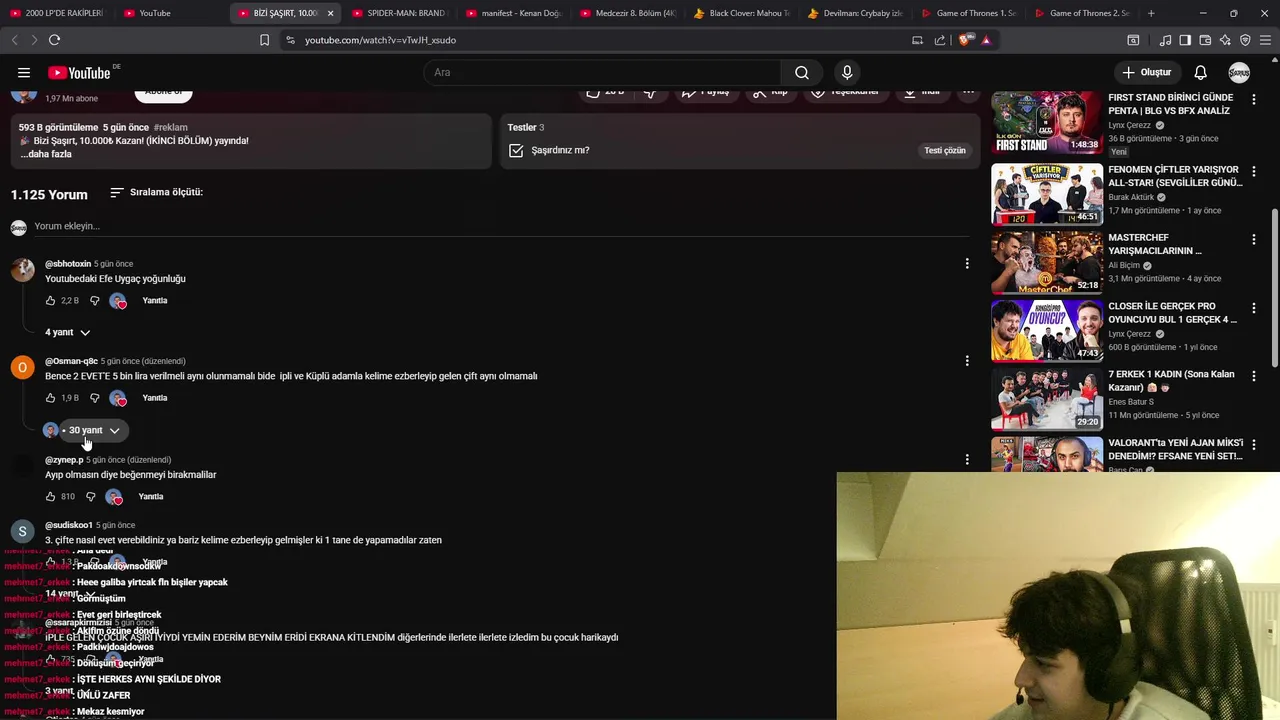Open Brave Rewards triangle icon
This screenshot has width=1280, height=720.
tap(986, 40)
